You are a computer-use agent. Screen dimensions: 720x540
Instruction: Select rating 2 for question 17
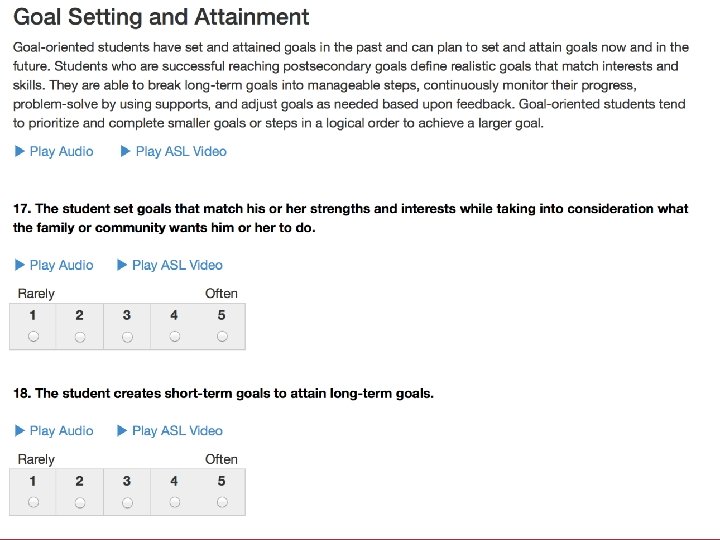(x=80, y=337)
